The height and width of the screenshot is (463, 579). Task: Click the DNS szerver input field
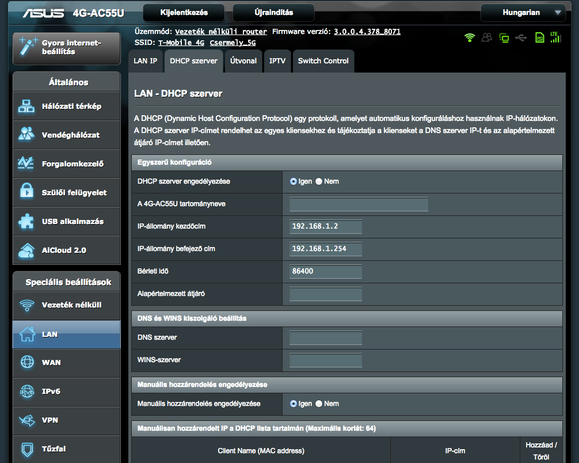(x=325, y=338)
